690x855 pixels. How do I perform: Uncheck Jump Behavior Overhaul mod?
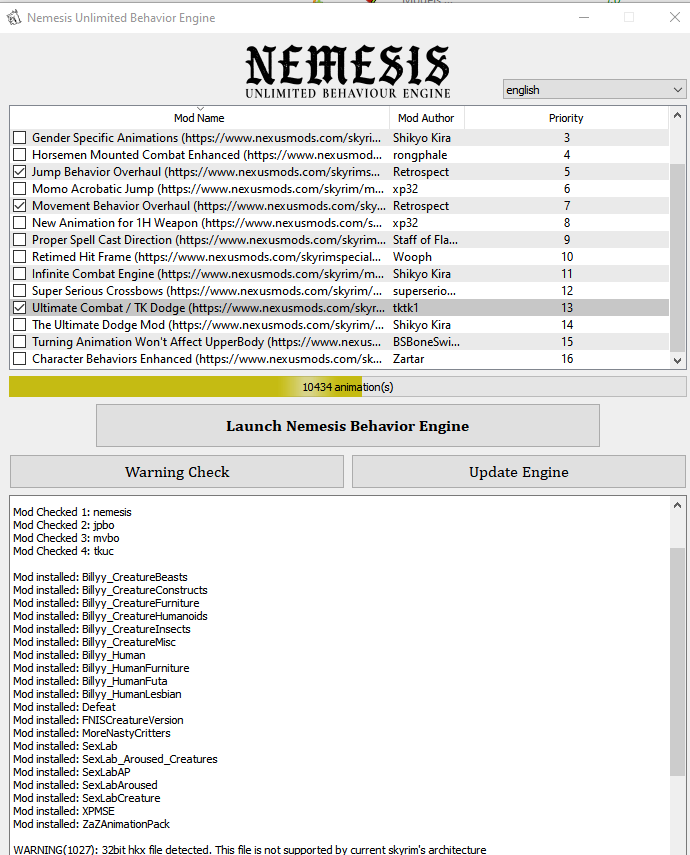point(20,172)
